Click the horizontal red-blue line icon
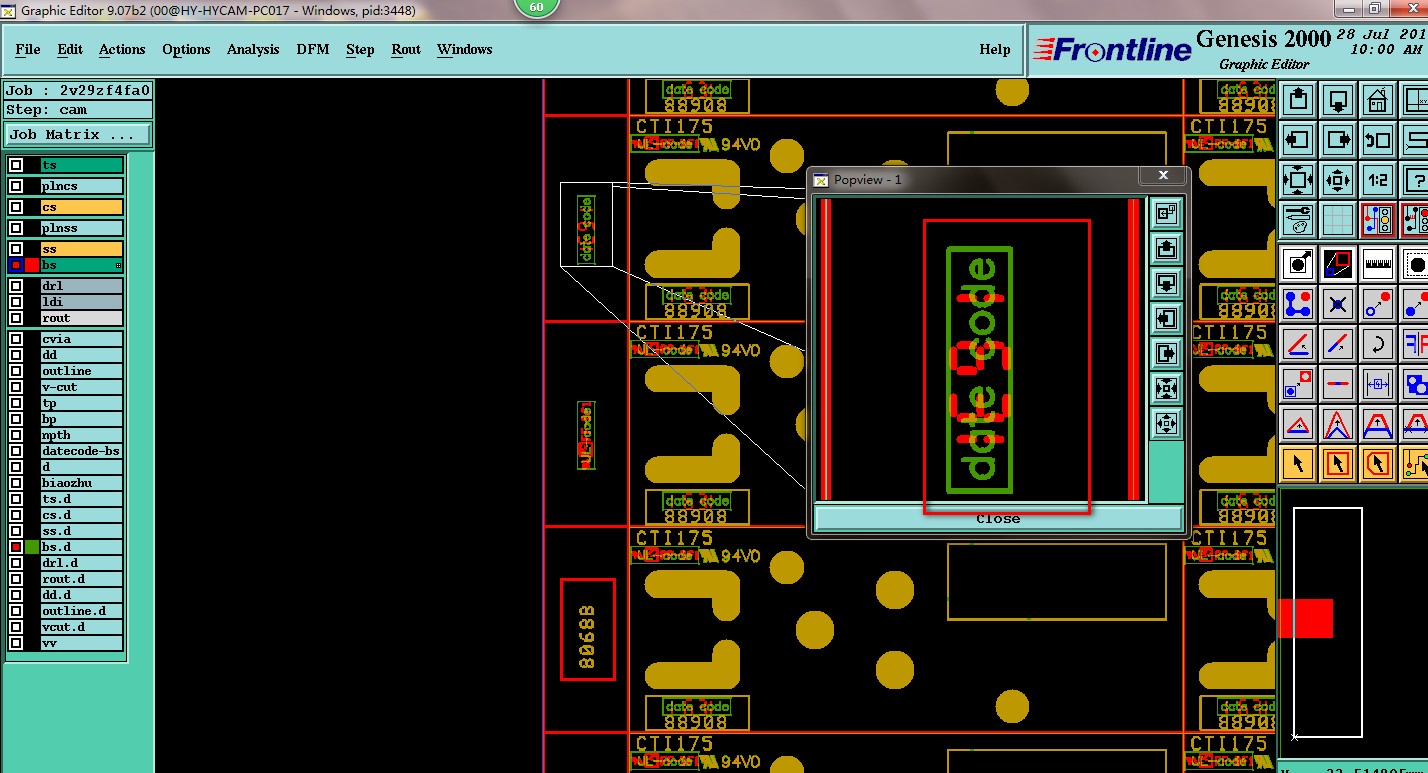The image size is (1428, 773). pyautogui.click(x=1338, y=383)
